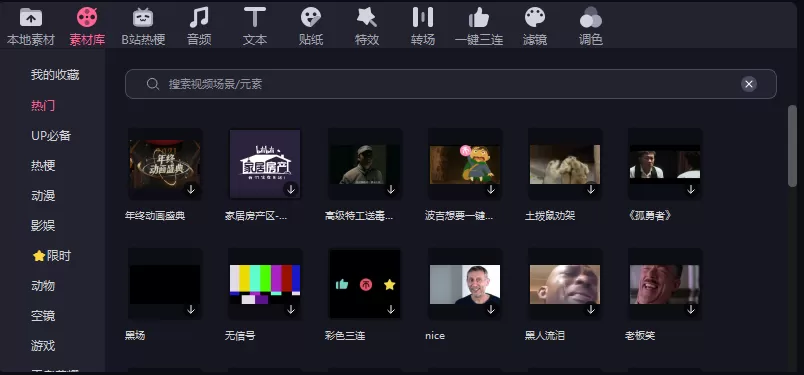Click the vertical scrollbar handle
The image size is (804, 375).
[792, 146]
